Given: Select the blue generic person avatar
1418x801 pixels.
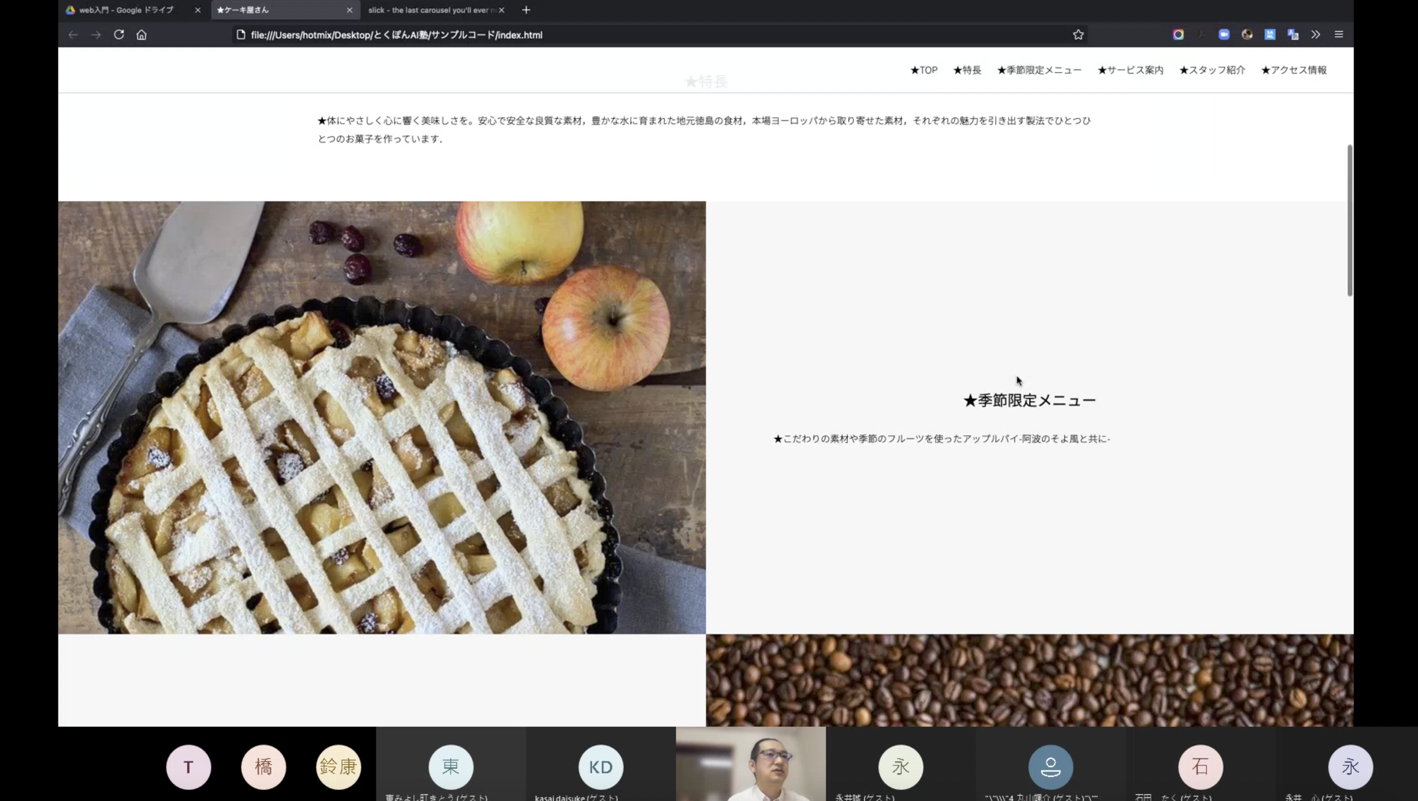Looking at the screenshot, I should pyautogui.click(x=1051, y=767).
